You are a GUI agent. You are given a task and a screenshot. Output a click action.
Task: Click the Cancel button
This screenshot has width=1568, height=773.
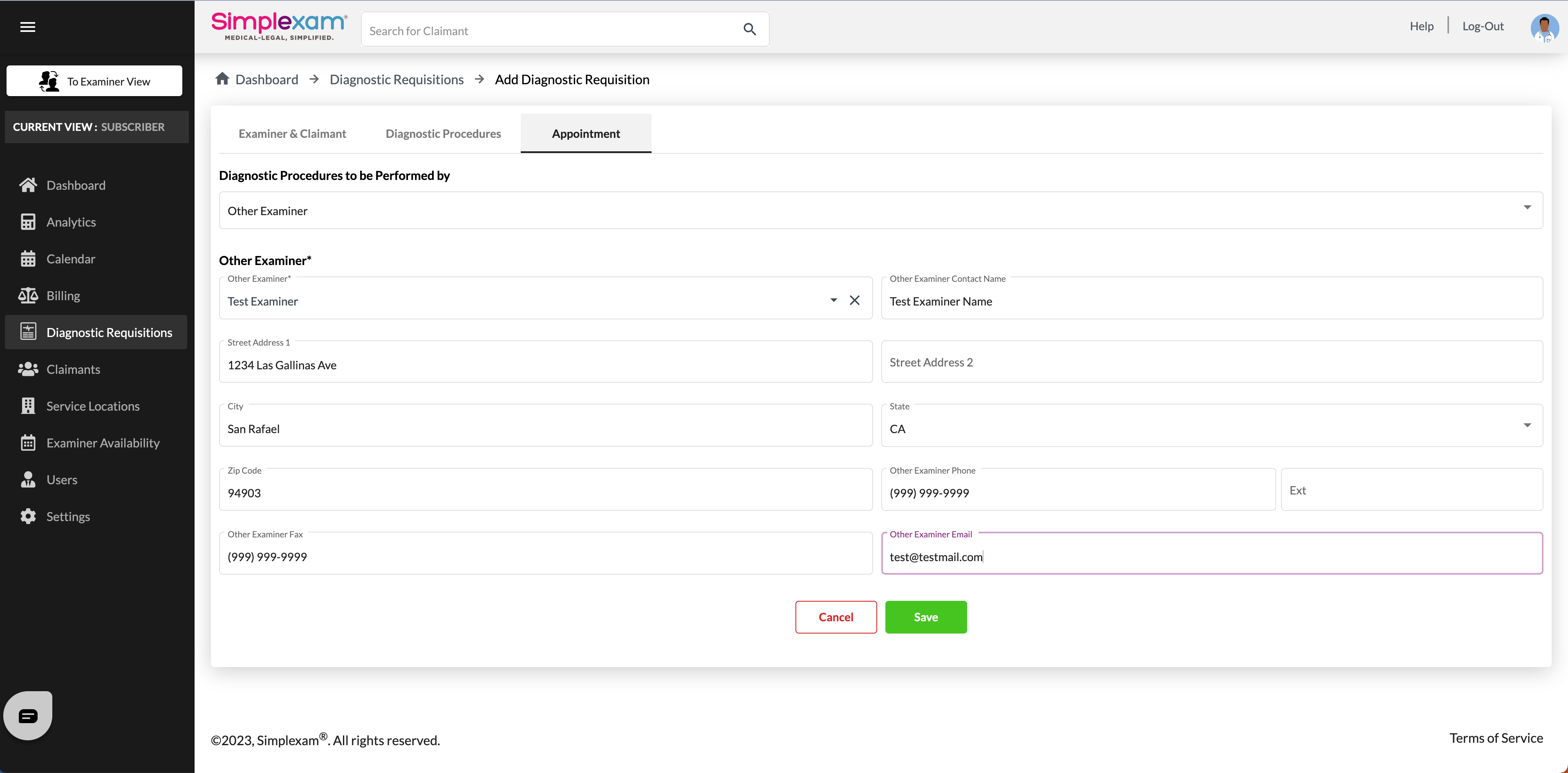[x=836, y=617]
